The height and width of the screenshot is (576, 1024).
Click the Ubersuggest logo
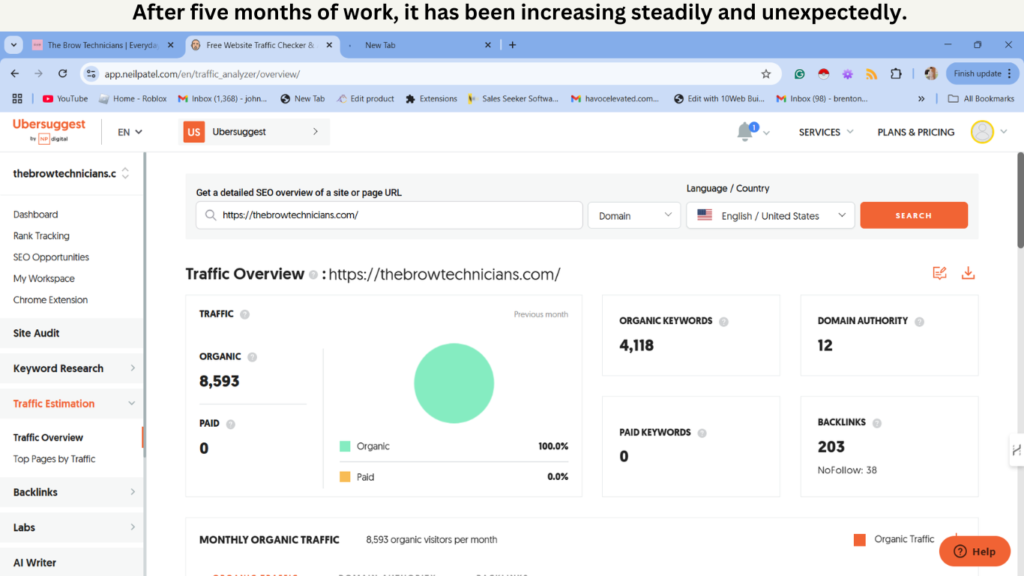pyautogui.click(x=49, y=130)
